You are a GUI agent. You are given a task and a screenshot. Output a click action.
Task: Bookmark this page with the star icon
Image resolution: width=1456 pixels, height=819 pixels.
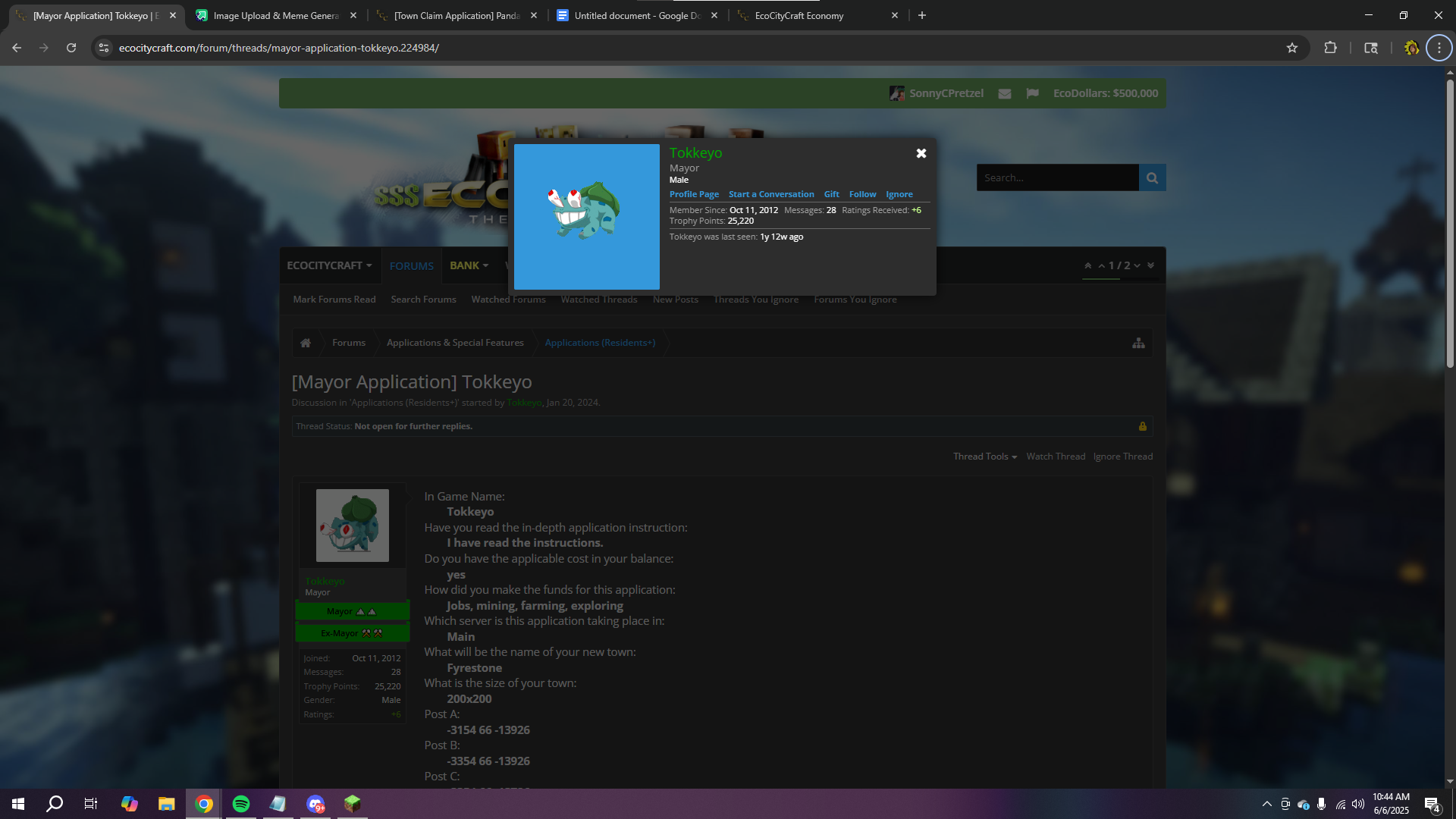(1292, 48)
